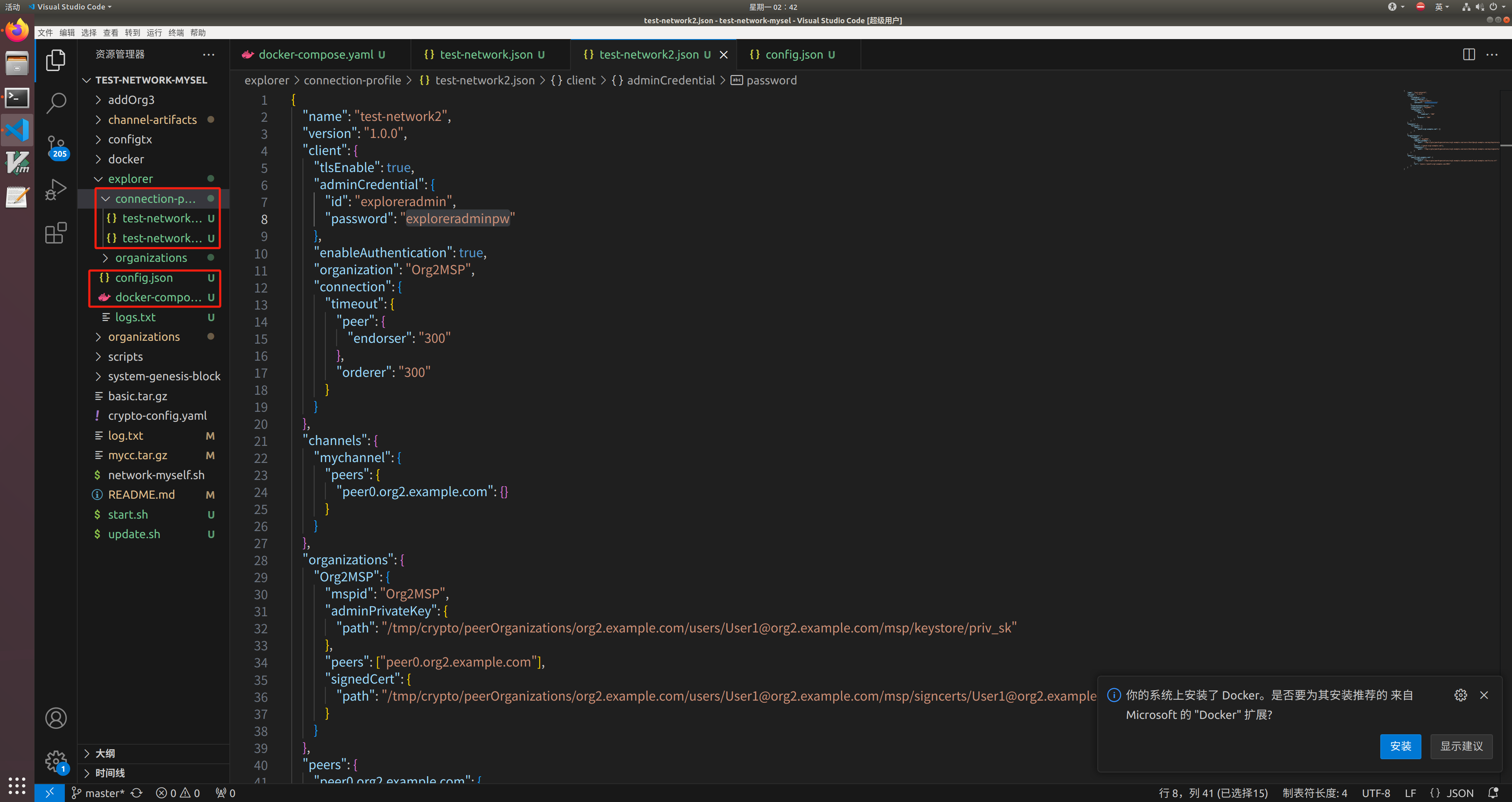Open the 文件 File menu
The image size is (1512, 802).
point(45,33)
